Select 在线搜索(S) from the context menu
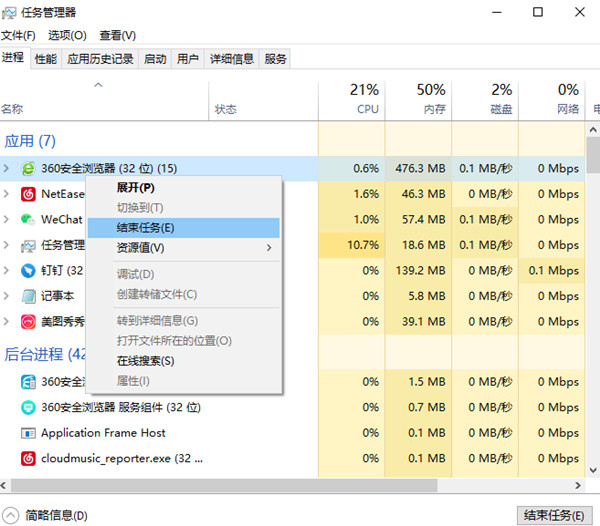600x526 pixels. 146,361
